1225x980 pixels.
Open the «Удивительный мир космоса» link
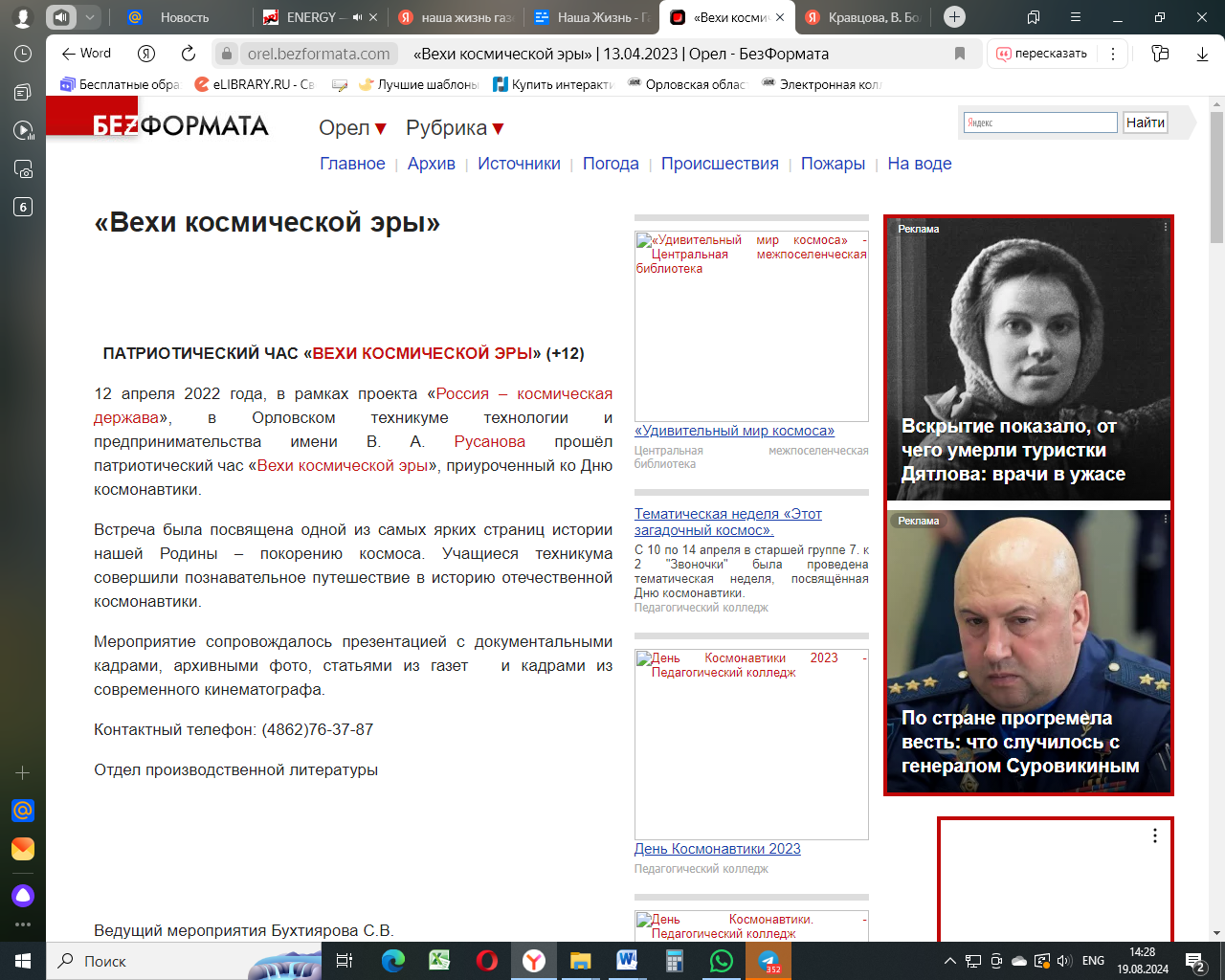734,431
